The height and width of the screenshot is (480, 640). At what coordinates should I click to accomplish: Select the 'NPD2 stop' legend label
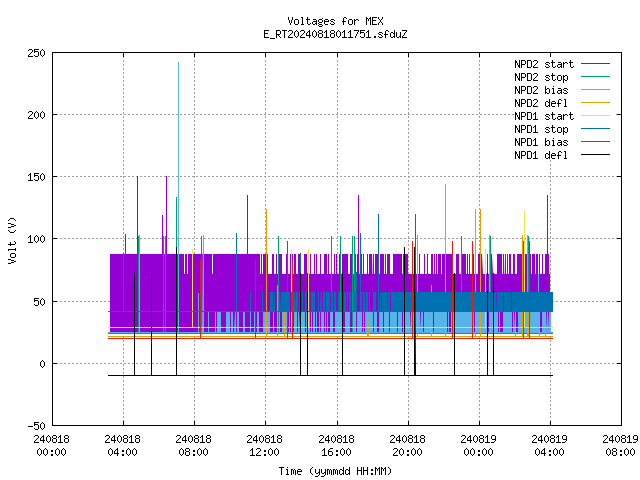click(541, 77)
